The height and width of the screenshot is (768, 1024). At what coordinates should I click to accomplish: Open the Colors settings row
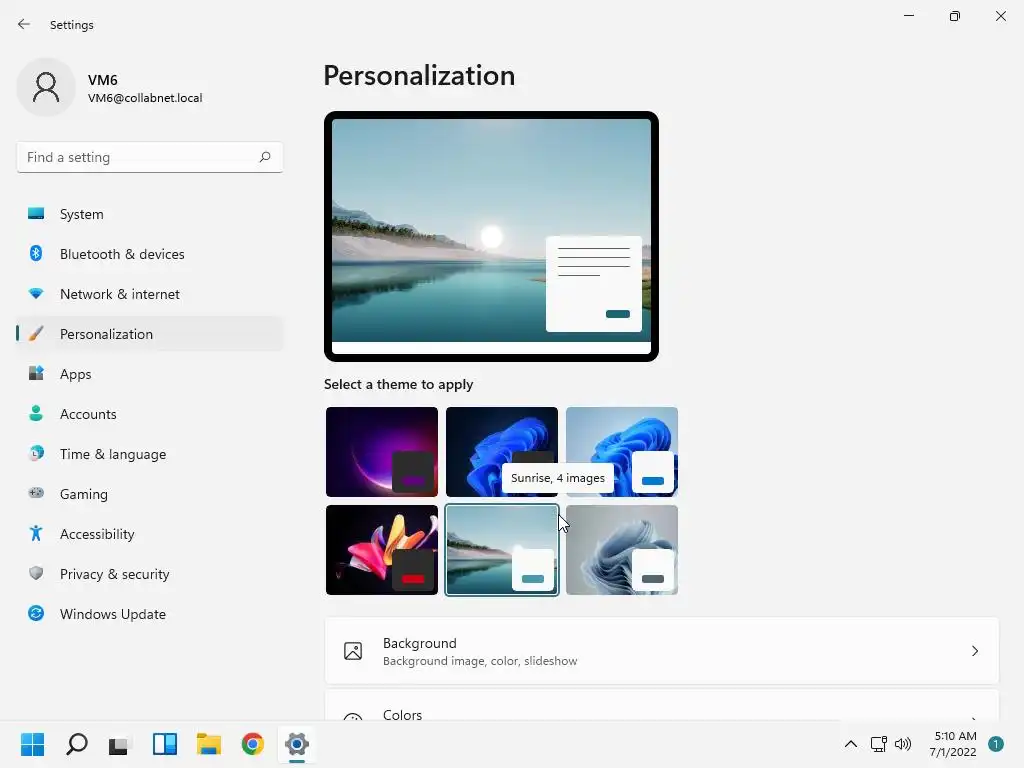pyautogui.click(x=662, y=706)
